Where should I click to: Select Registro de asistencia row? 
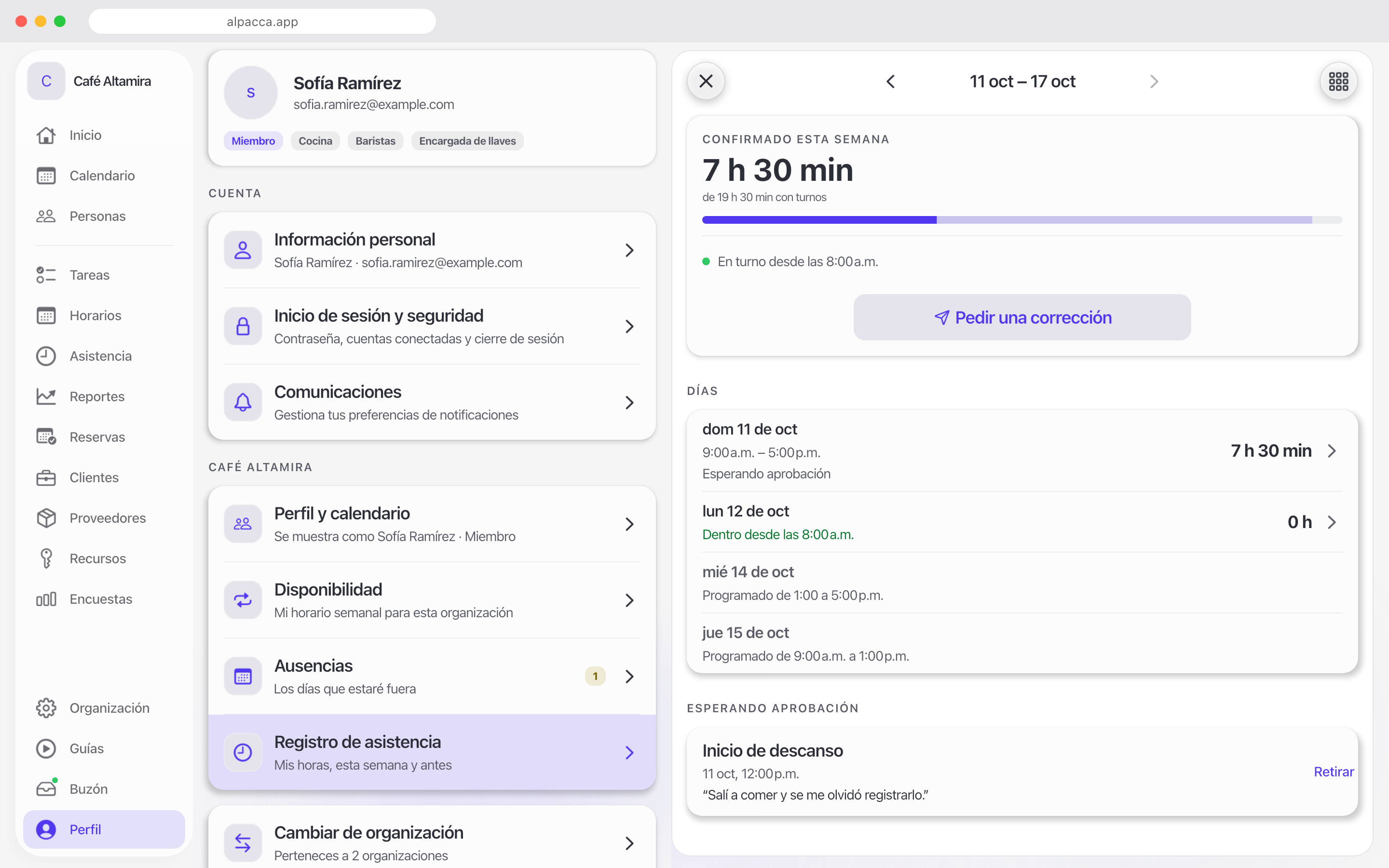pyautogui.click(x=432, y=752)
